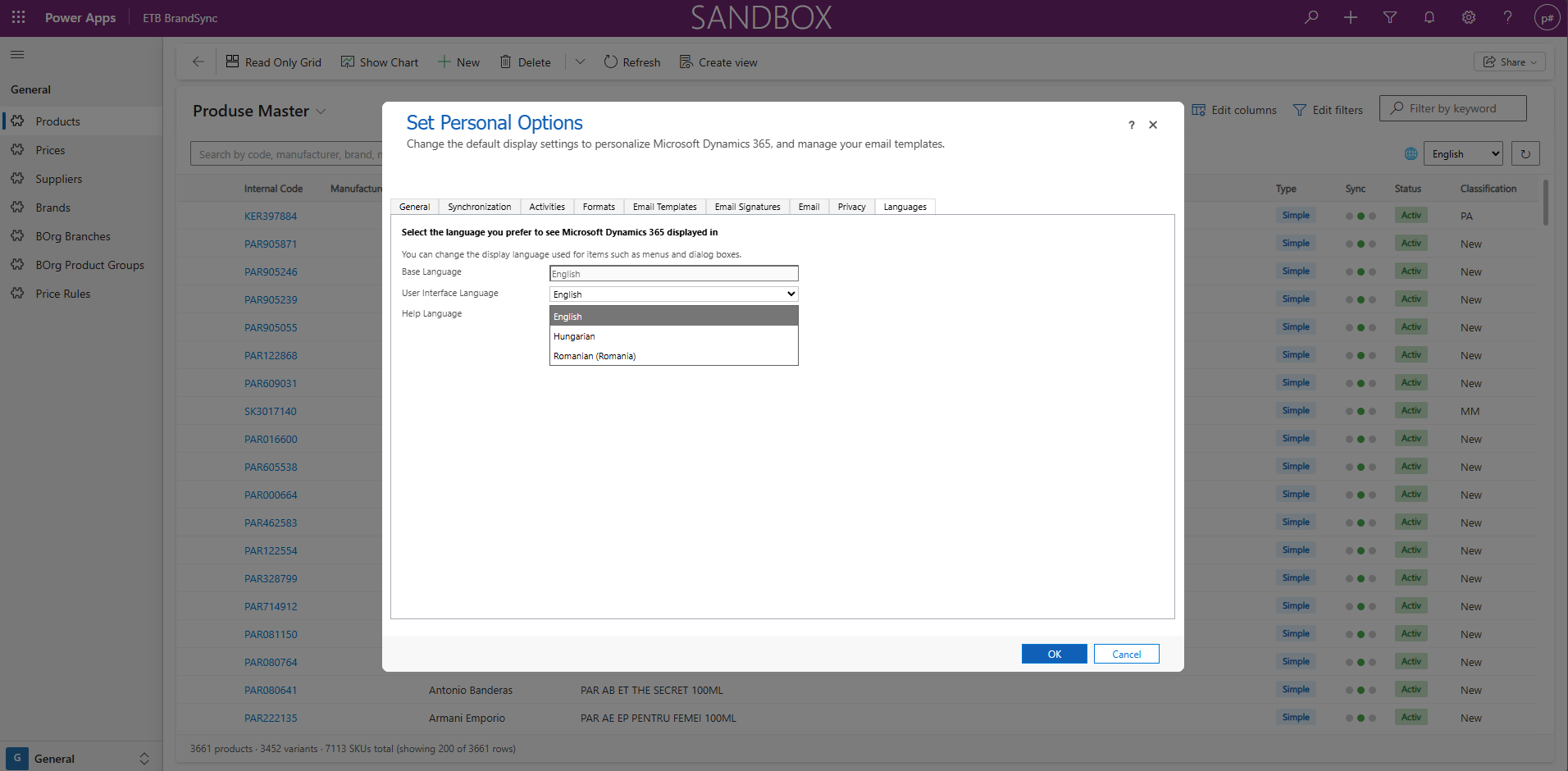
Task: Expand the more commands chevron
Action: coord(580,62)
